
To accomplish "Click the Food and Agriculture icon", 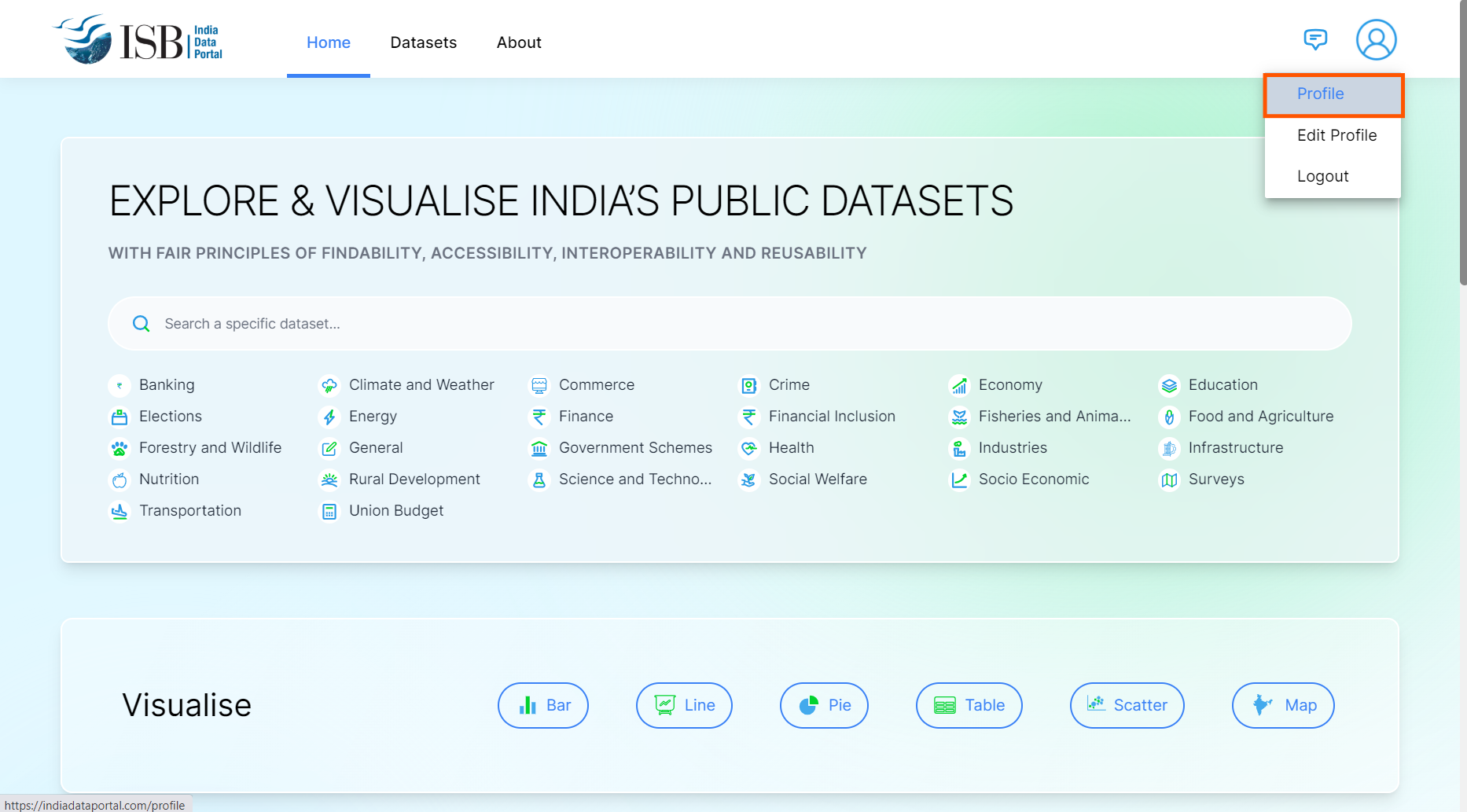I will 1169,417.
